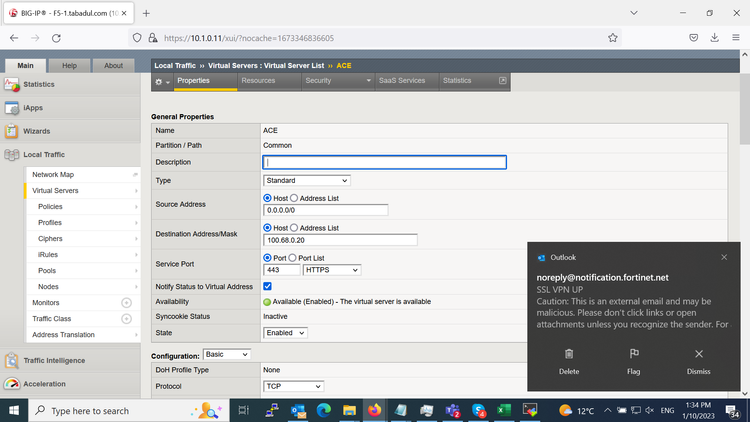Click the plus icon beside Traffic Class
Screen dimensions: 750x422
click(126, 318)
